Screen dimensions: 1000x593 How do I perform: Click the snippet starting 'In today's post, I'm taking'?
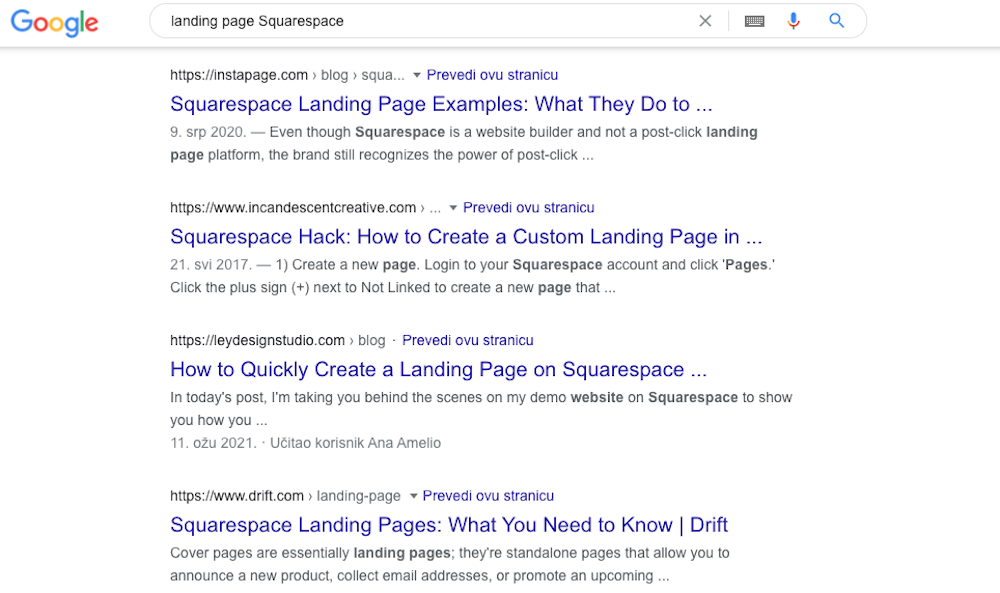click(481, 409)
